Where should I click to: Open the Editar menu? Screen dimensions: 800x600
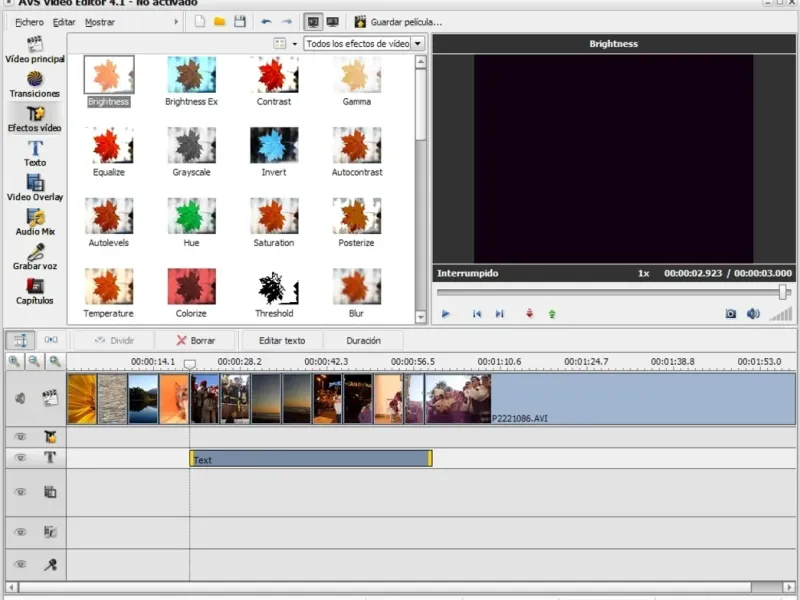(64, 22)
